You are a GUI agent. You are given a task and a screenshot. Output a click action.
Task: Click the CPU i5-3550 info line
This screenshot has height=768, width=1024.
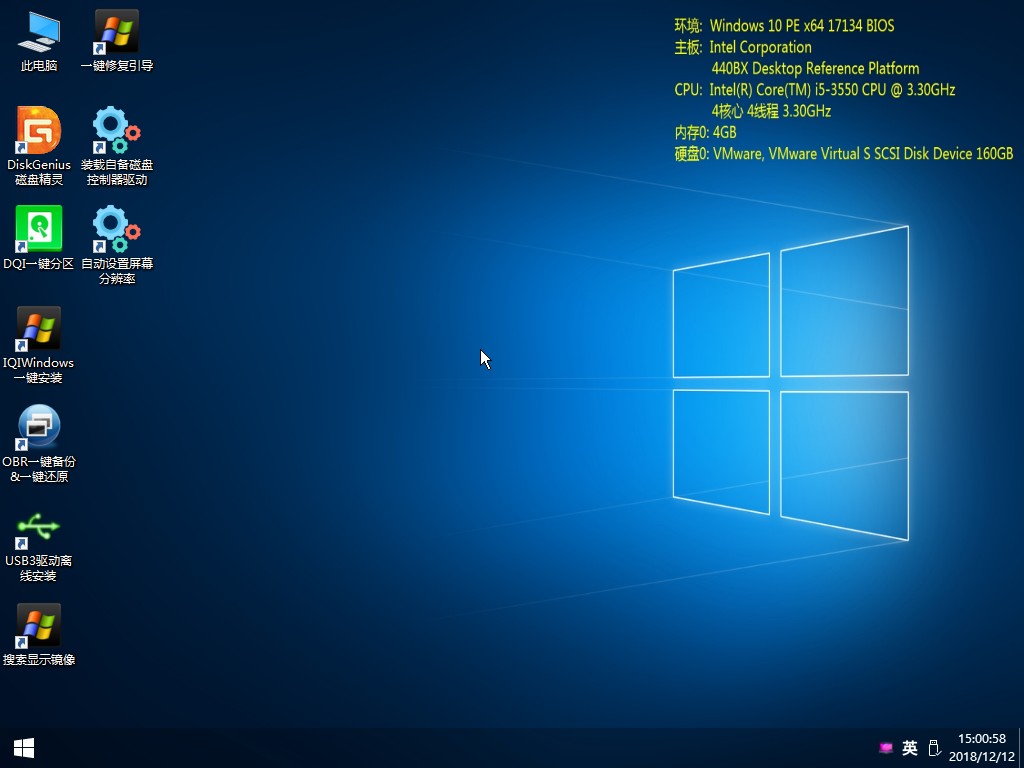[815, 89]
